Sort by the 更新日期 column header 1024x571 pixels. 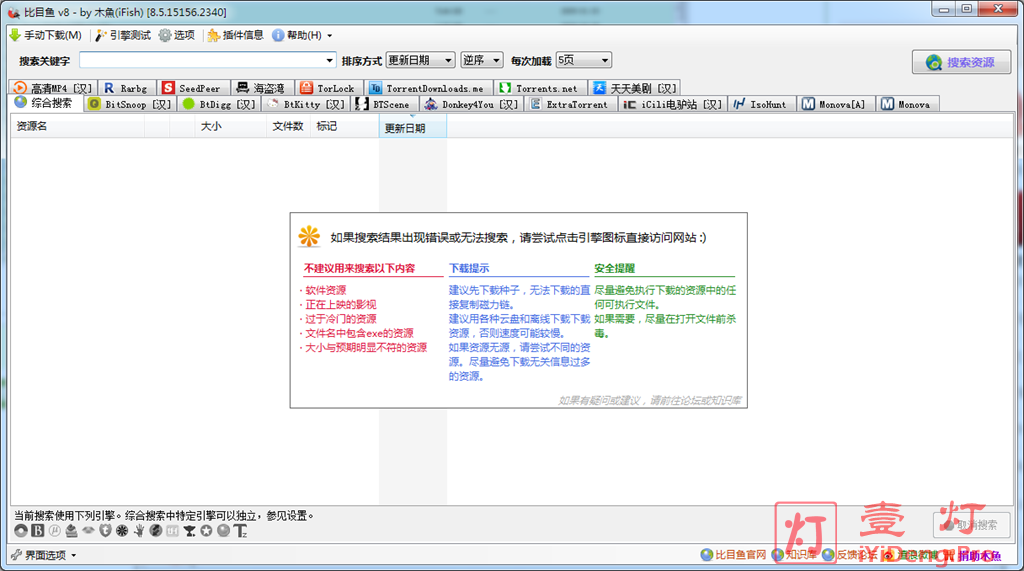pyautogui.click(x=413, y=127)
